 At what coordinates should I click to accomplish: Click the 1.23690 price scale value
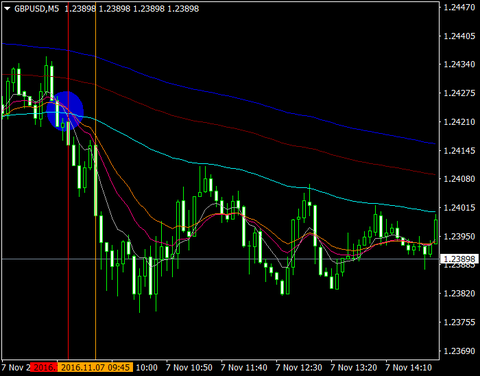459,351
